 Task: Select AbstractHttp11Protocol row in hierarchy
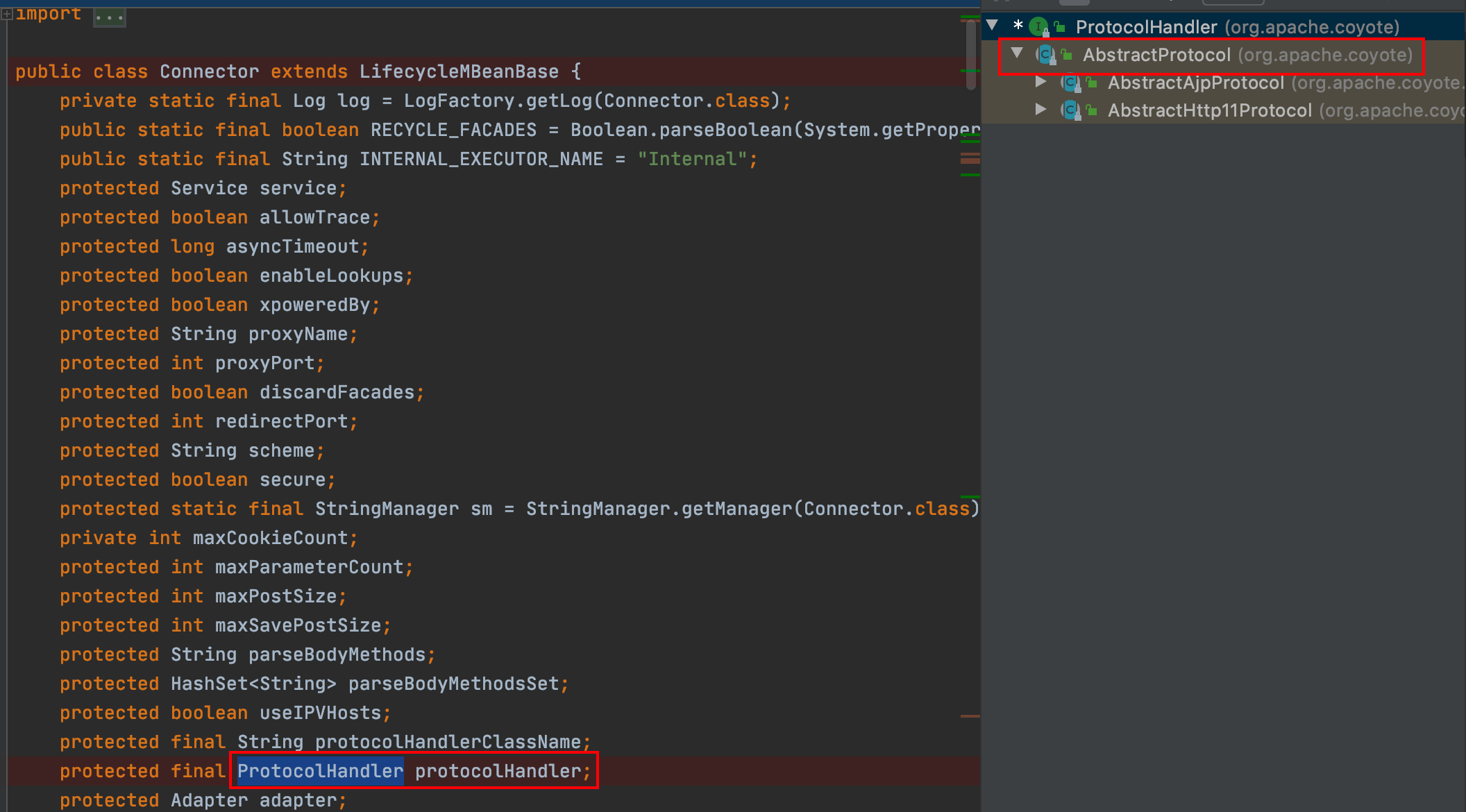1209,111
